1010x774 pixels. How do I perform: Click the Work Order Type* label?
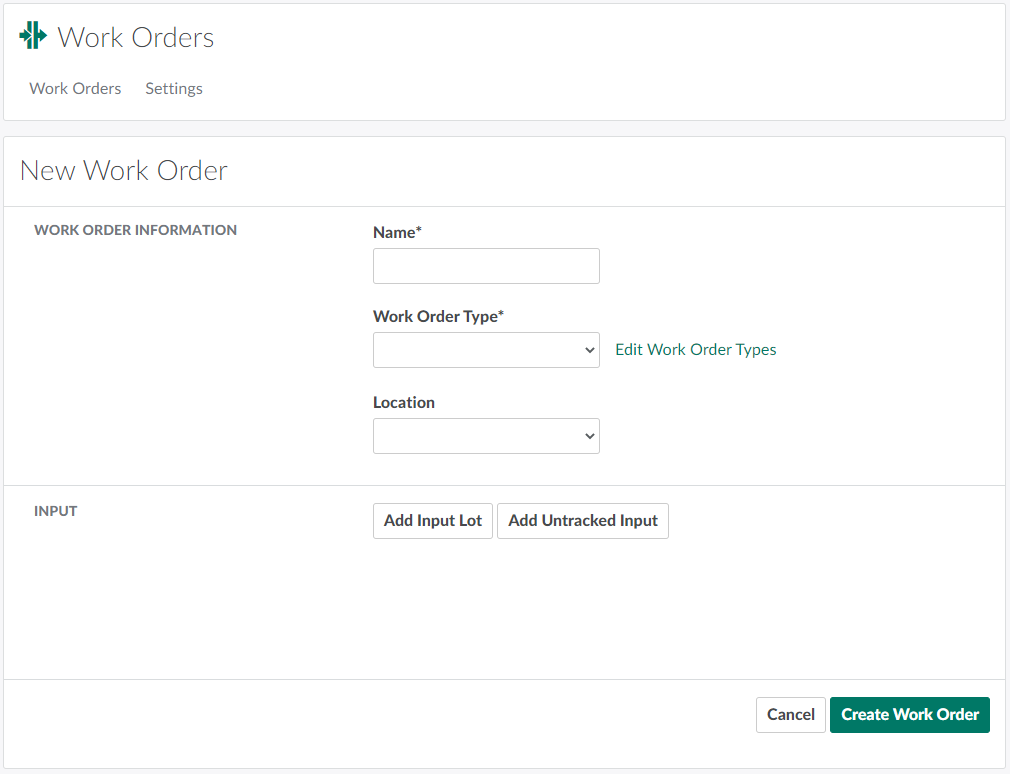tap(438, 316)
